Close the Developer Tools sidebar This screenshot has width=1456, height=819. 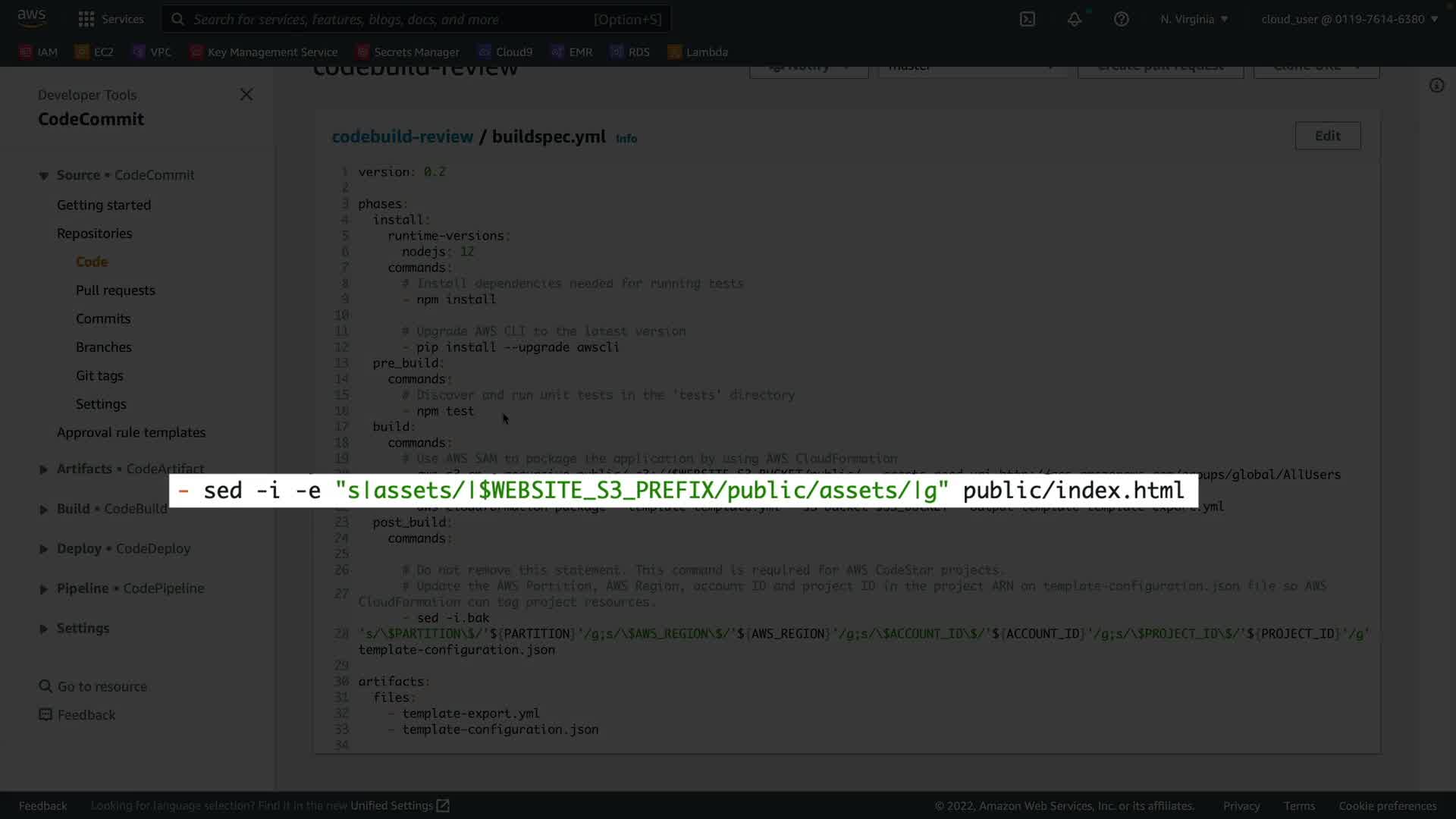coord(246,95)
